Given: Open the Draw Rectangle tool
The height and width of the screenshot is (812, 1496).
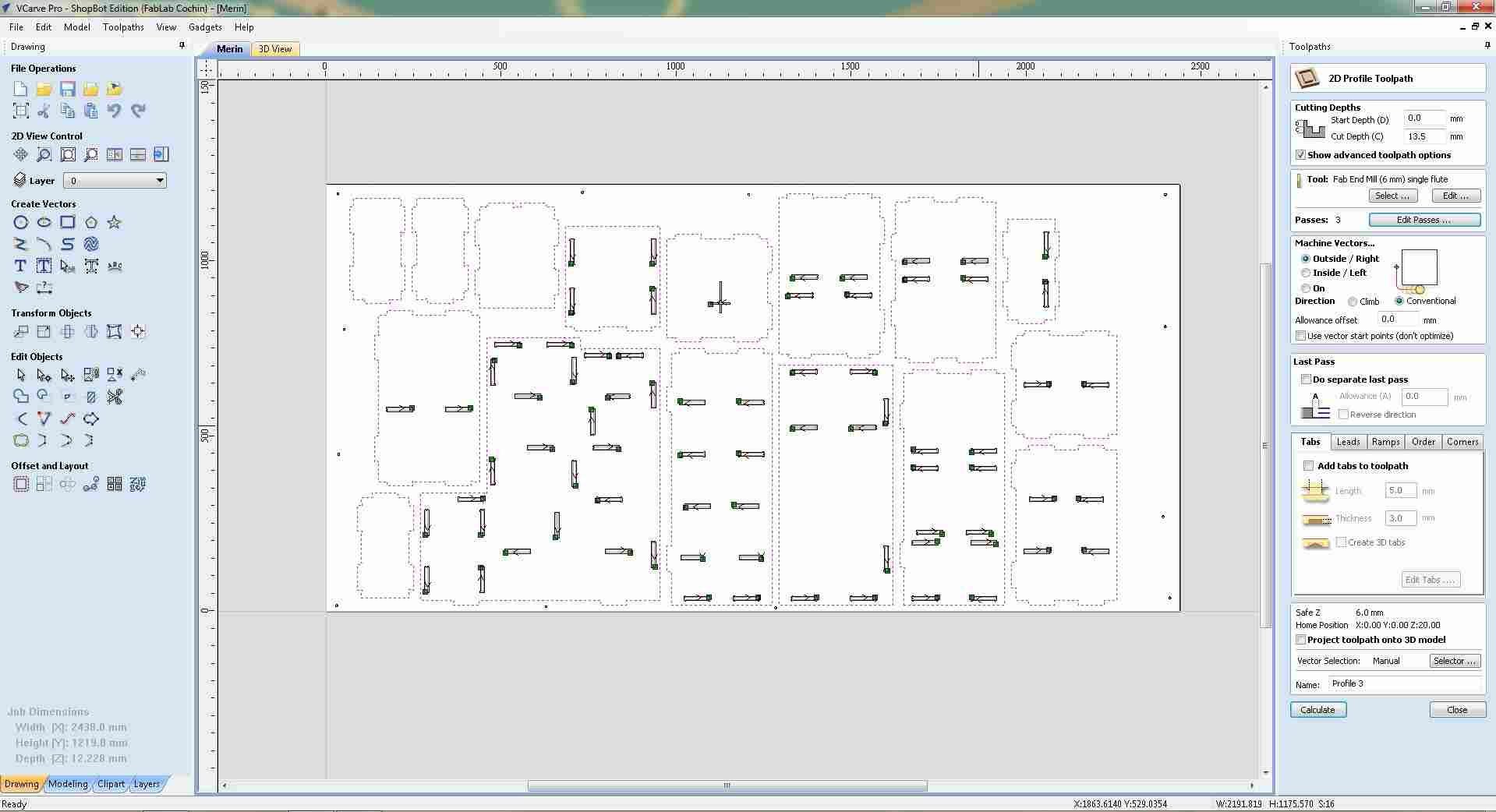Looking at the screenshot, I should (x=67, y=222).
